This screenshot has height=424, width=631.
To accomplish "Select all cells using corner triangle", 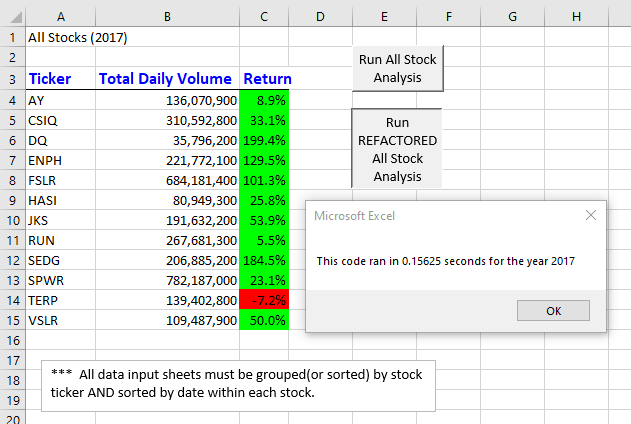I will pyautogui.click(x=14, y=16).
